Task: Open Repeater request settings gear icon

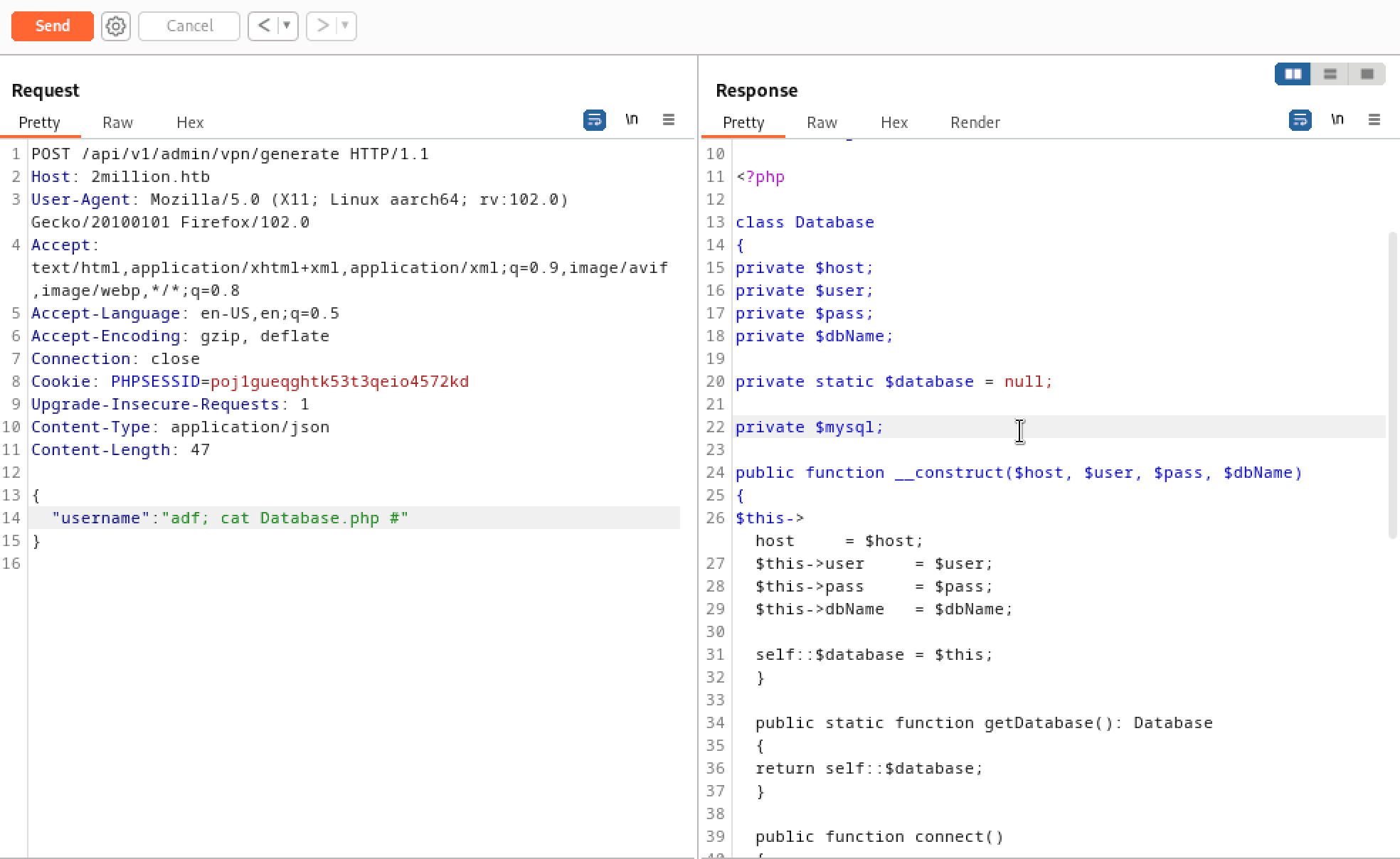Action: coord(115,26)
